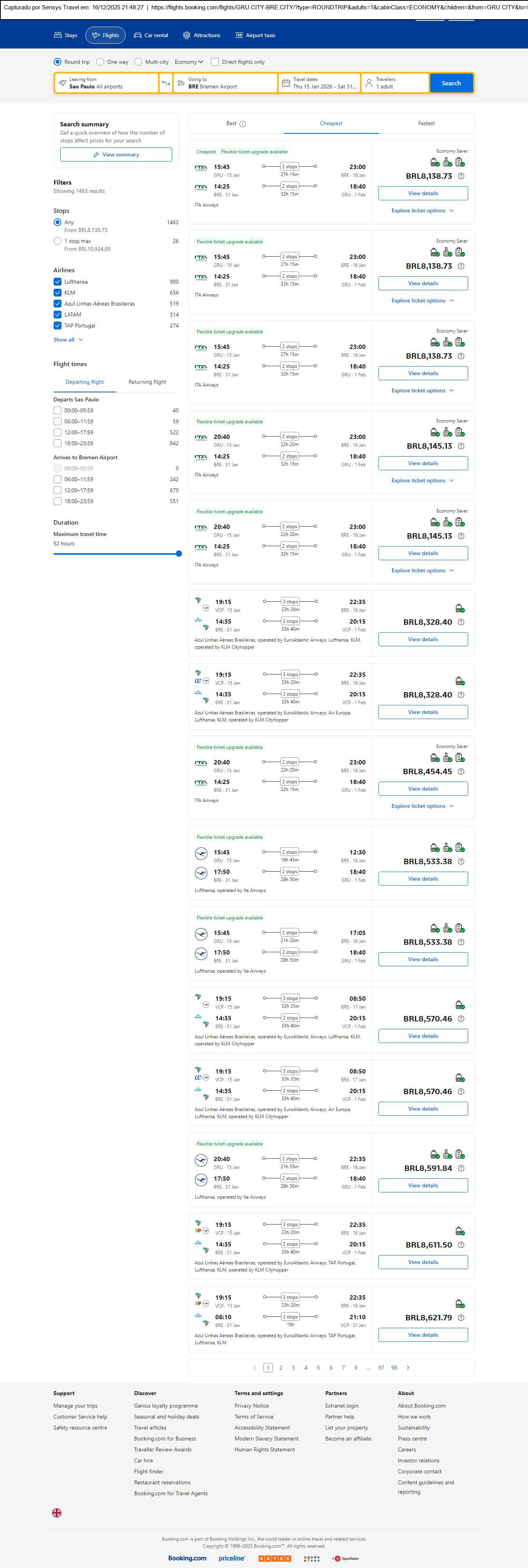Image resolution: width=528 pixels, height=1568 pixels.
Task: Click the calendar icon in Travel dates field
Action: [x=286, y=83]
